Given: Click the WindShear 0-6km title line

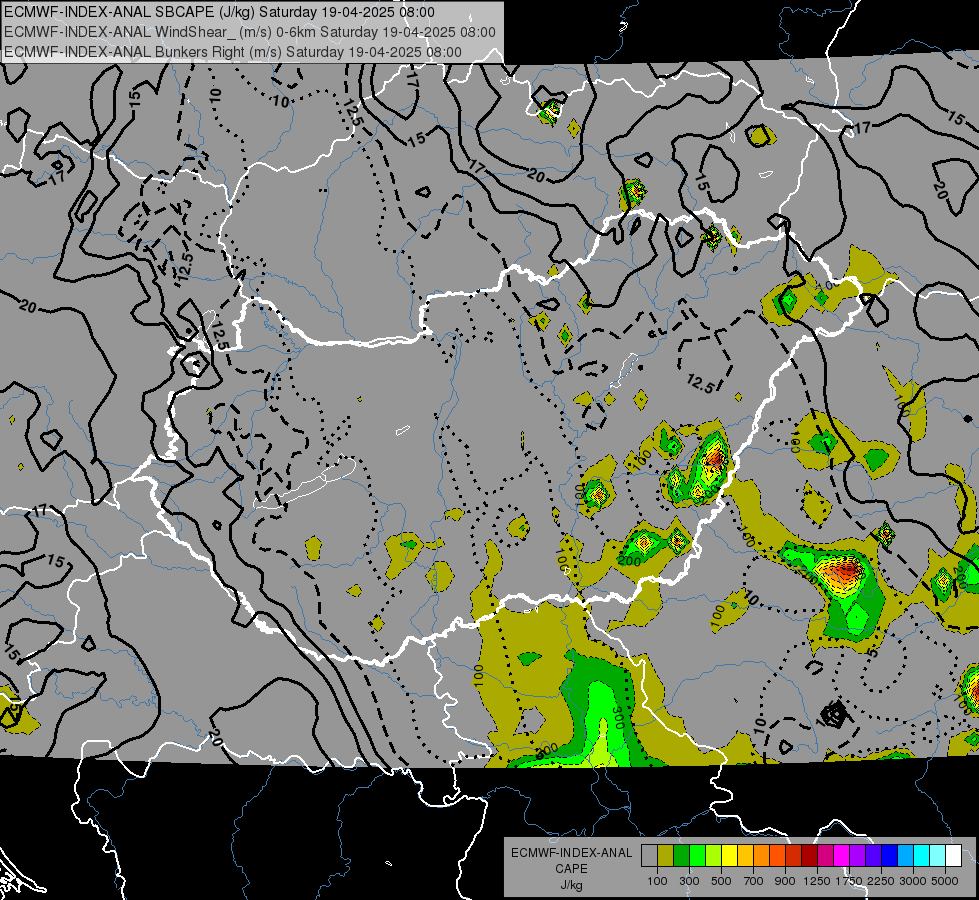Looking at the screenshot, I should [x=250, y=32].
